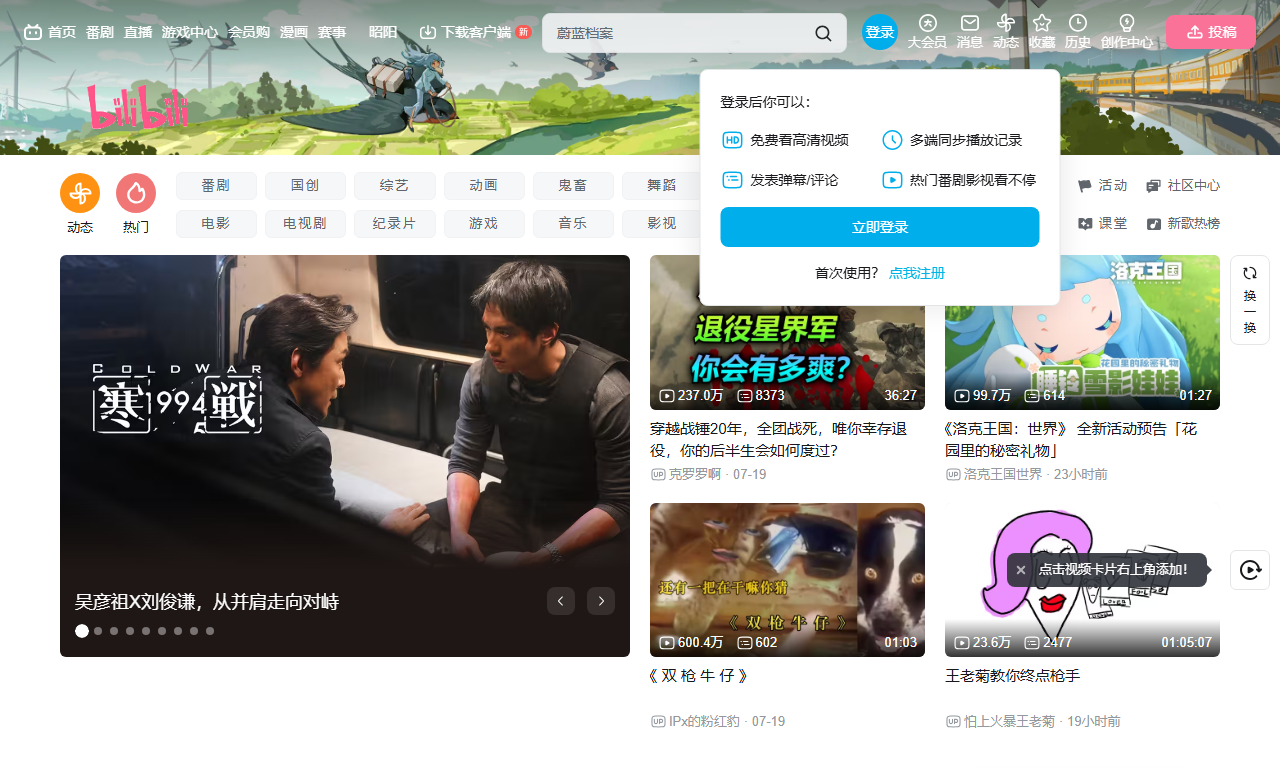Select 漫画 in the header nav
This screenshot has width=1280, height=768.
[x=294, y=32]
